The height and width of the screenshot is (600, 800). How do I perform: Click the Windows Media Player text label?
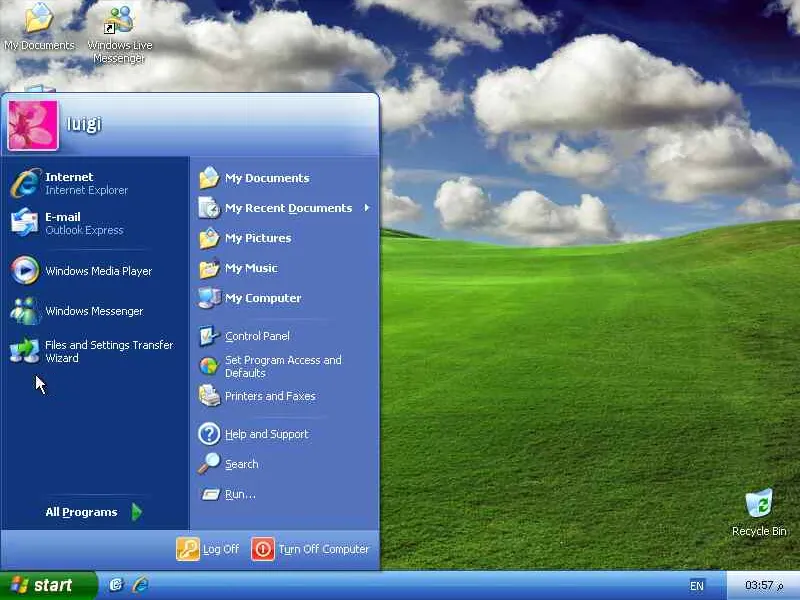tap(98, 271)
